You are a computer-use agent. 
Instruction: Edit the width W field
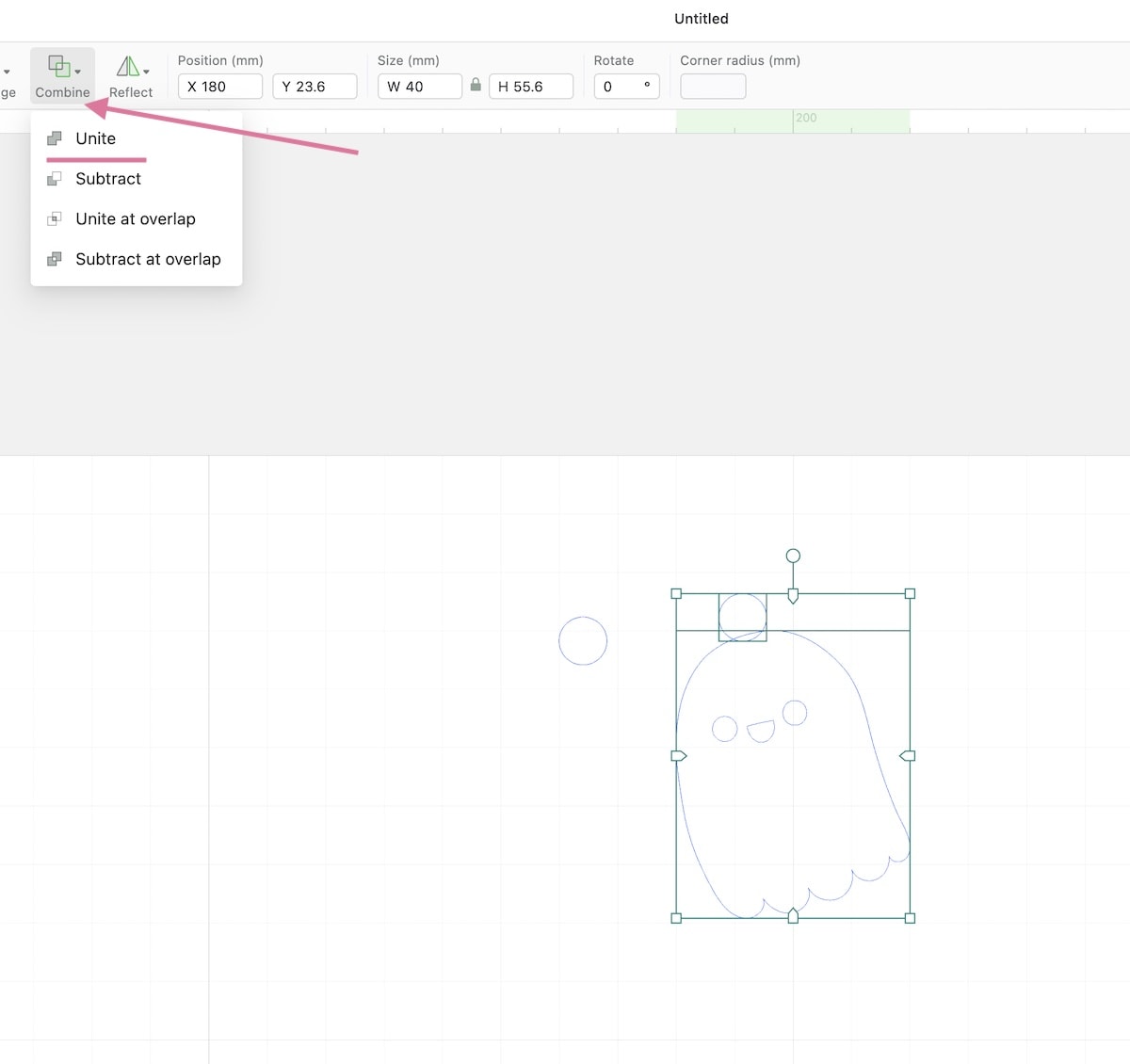pos(420,87)
